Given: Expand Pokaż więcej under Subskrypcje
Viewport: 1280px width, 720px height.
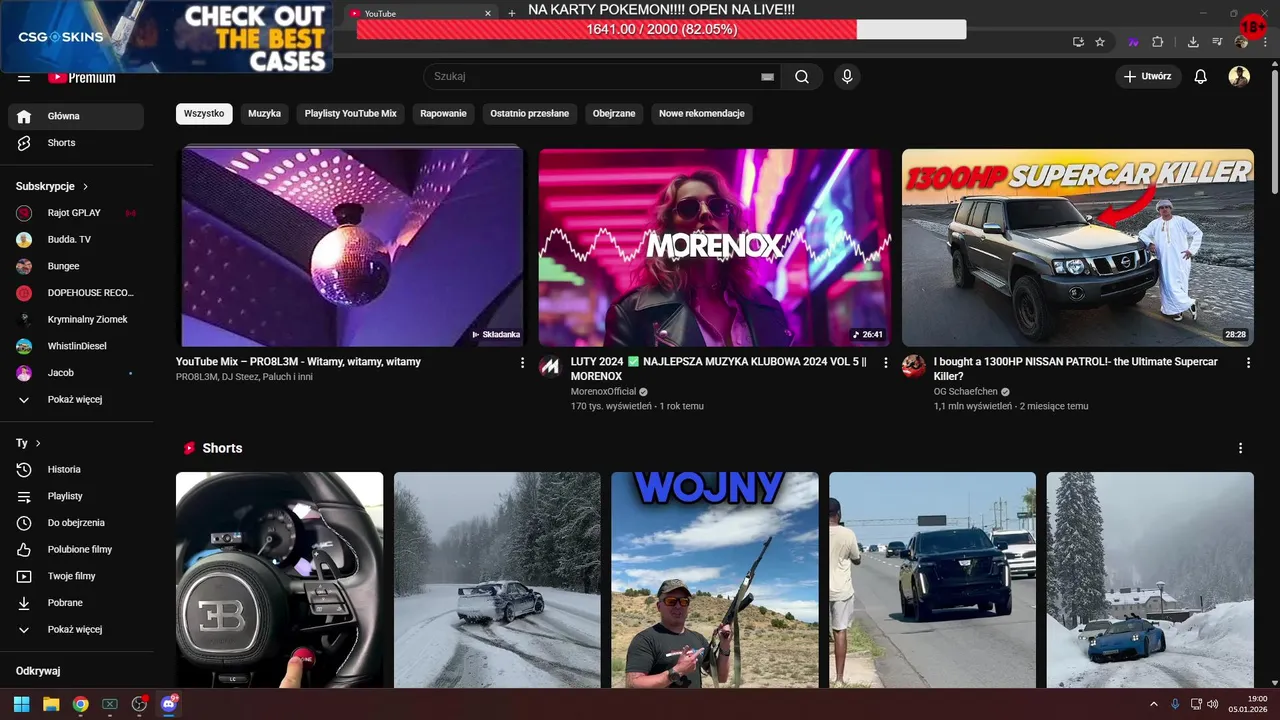Looking at the screenshot, I should click(76, 400).
